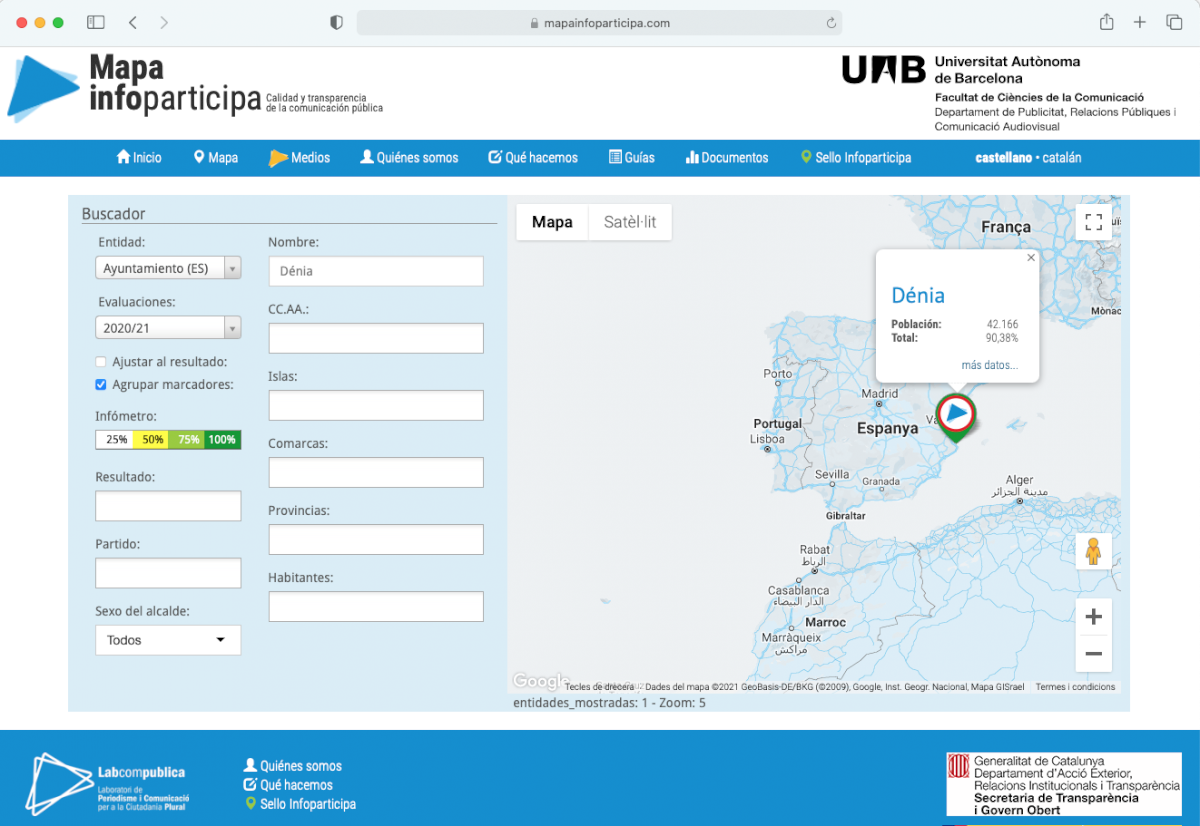The image size is (1200, 826).
Task: Go to the Documentos menu item
Action: [x=727, y=158]
